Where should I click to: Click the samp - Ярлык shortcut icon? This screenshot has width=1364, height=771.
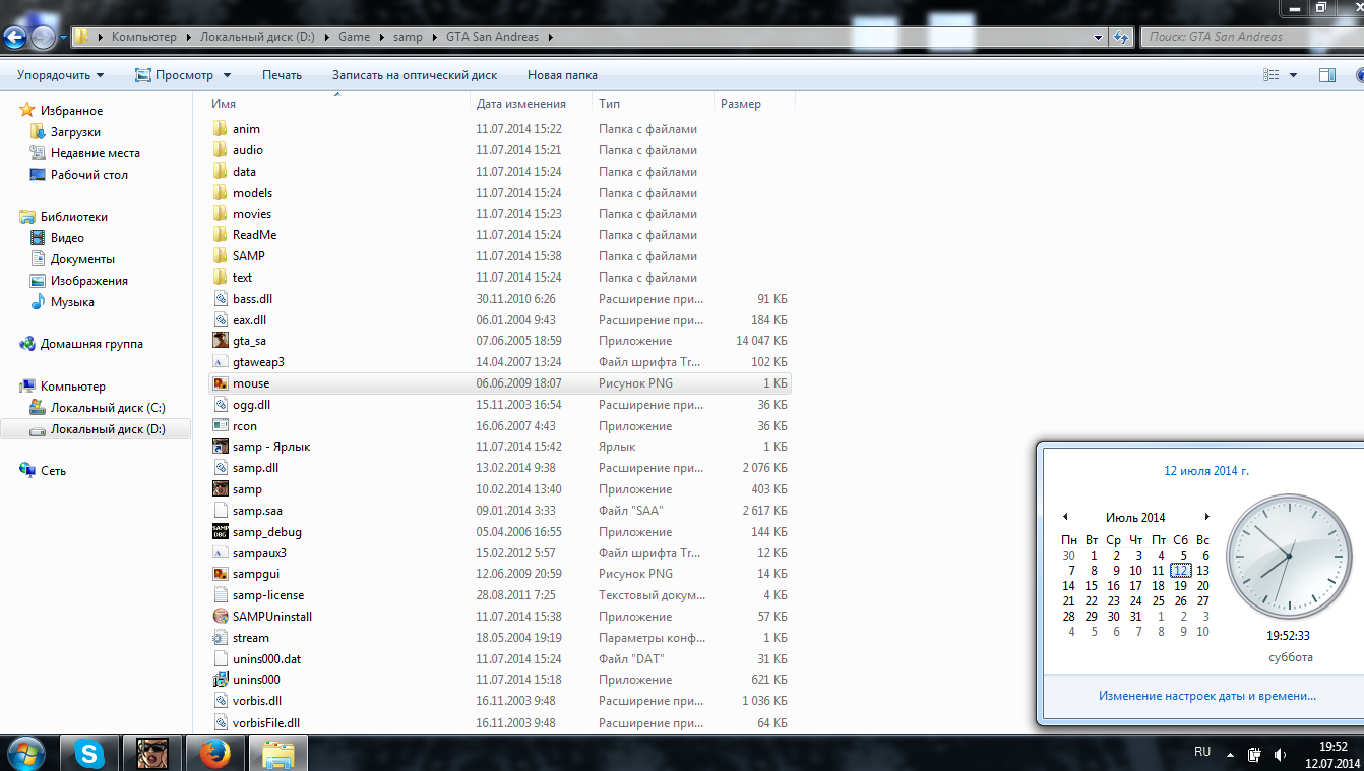pyautogui.click(x=221, y=447)
